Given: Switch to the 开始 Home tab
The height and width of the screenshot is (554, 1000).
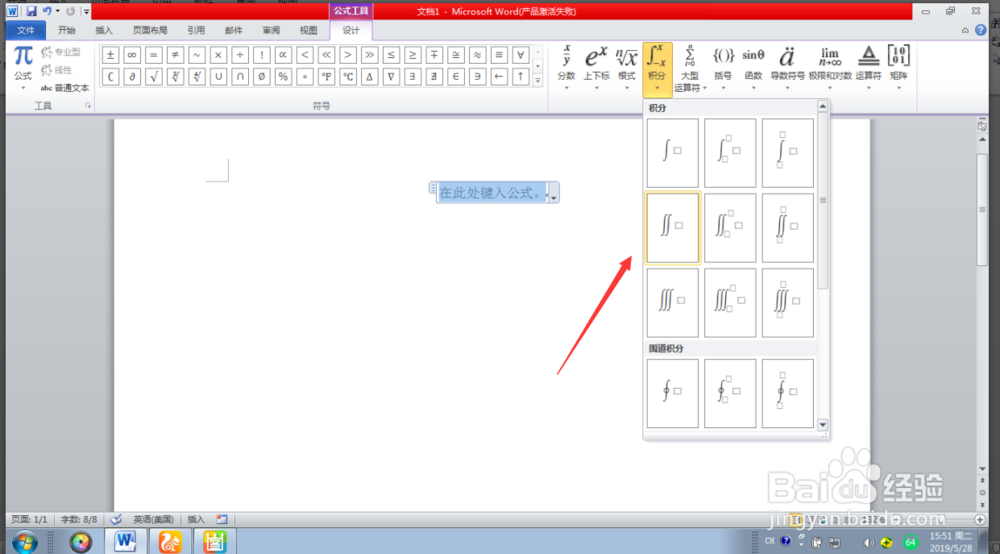Looking at the screenshot, I should [x=66, y=30].
